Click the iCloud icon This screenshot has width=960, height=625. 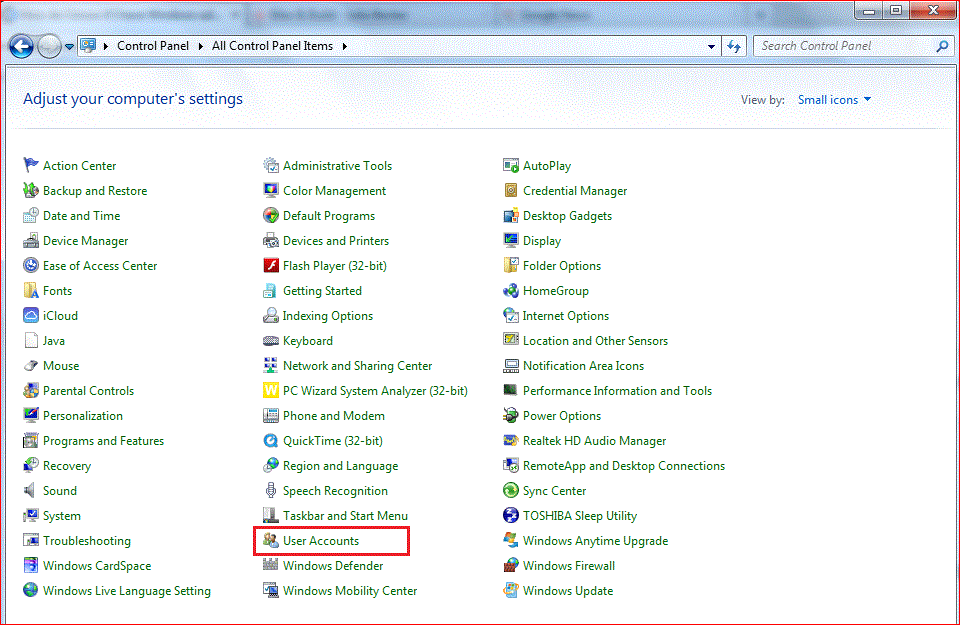(x=31, y=315)
